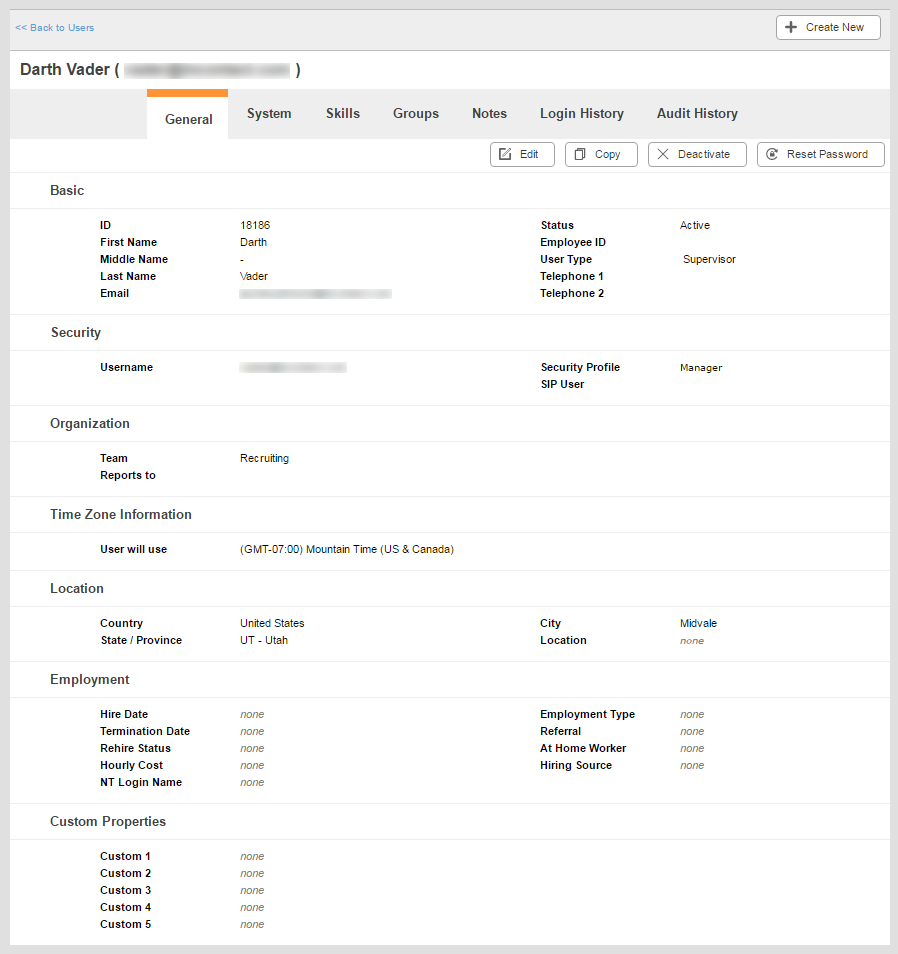Click the At Home Worker label
The width and height of the screenshot is (898, 954).
tap(583, 748)
